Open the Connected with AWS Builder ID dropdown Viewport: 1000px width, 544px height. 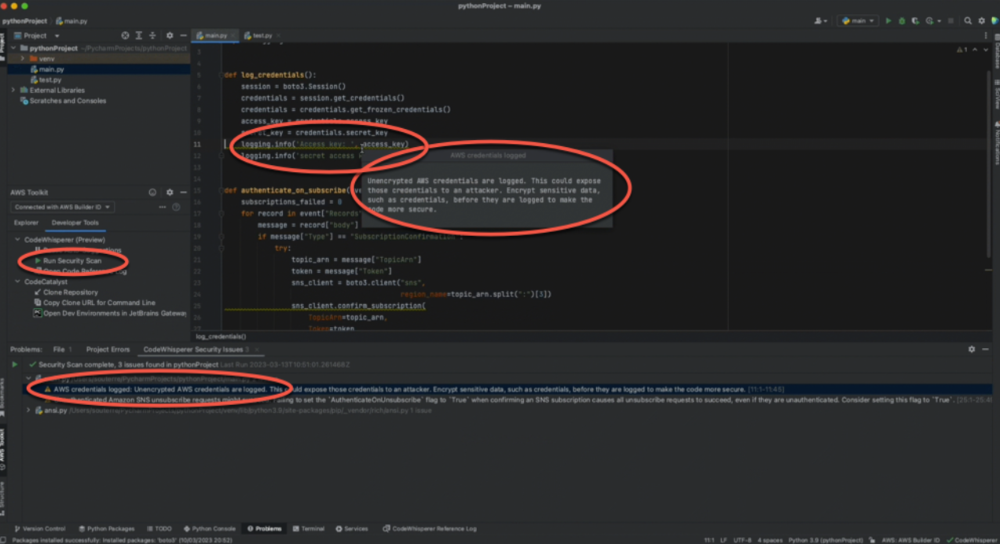point(62,207)
